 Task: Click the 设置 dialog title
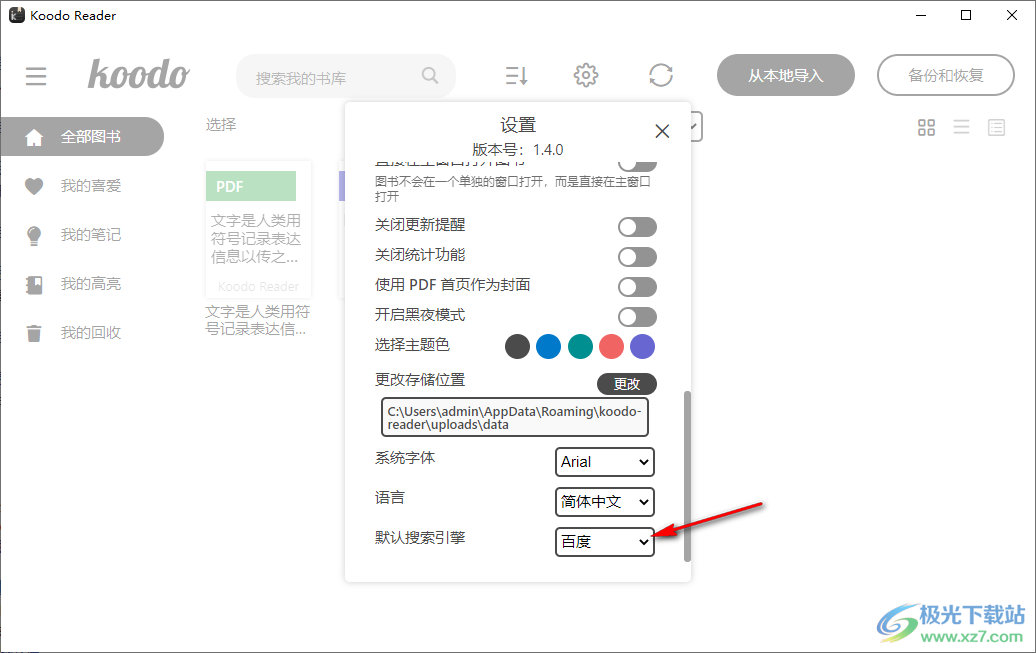pyautogui.click(x=518, y=125)
